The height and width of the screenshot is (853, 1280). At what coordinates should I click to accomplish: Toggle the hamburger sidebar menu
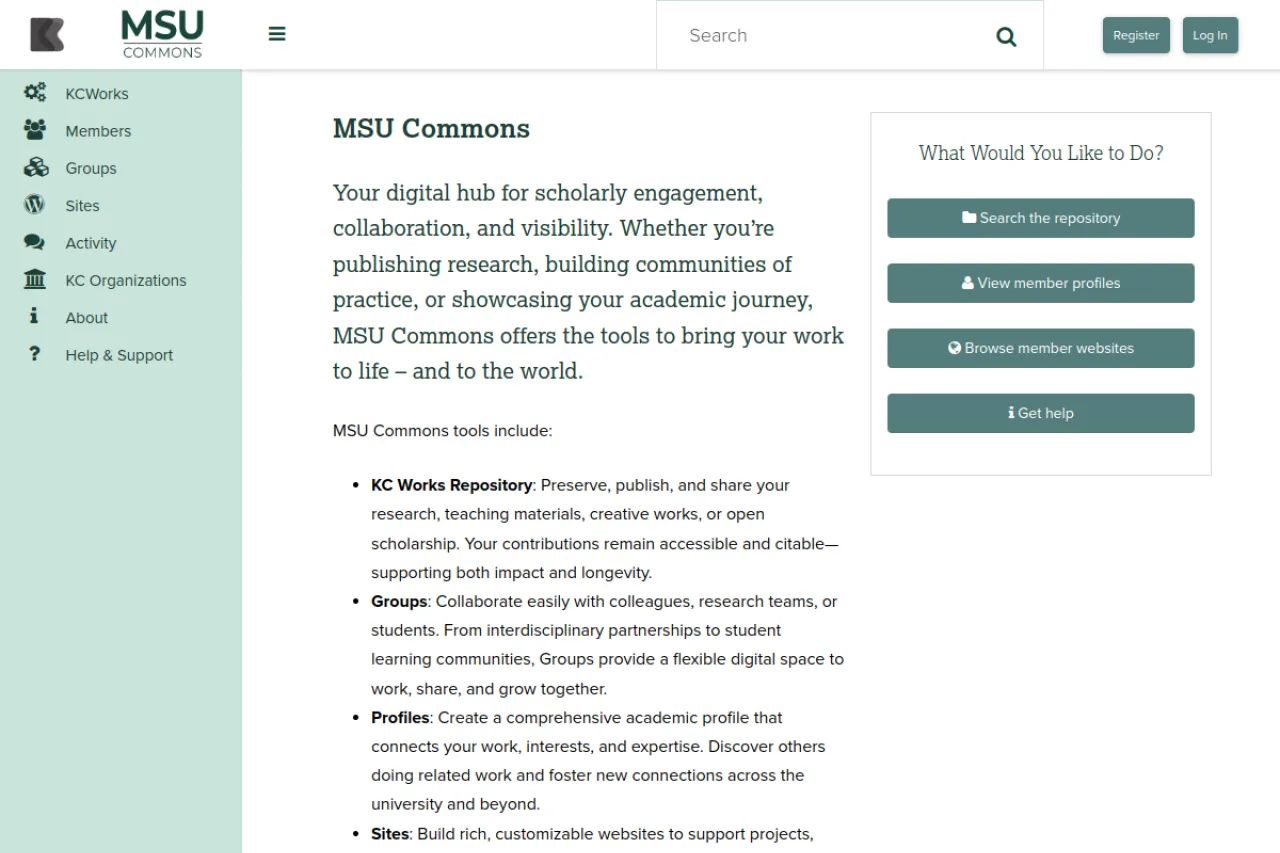coord(277,34)
